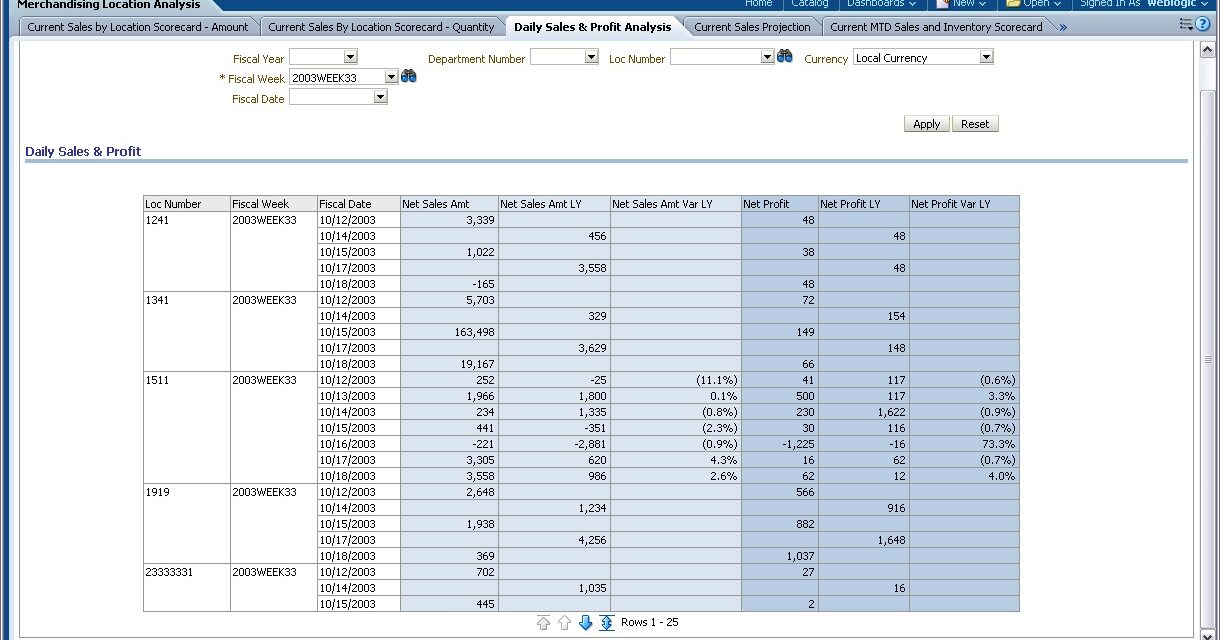The image size is (1220, 640).
Task: Show more dashboard tabs with the chevron
Action: 1063,27
